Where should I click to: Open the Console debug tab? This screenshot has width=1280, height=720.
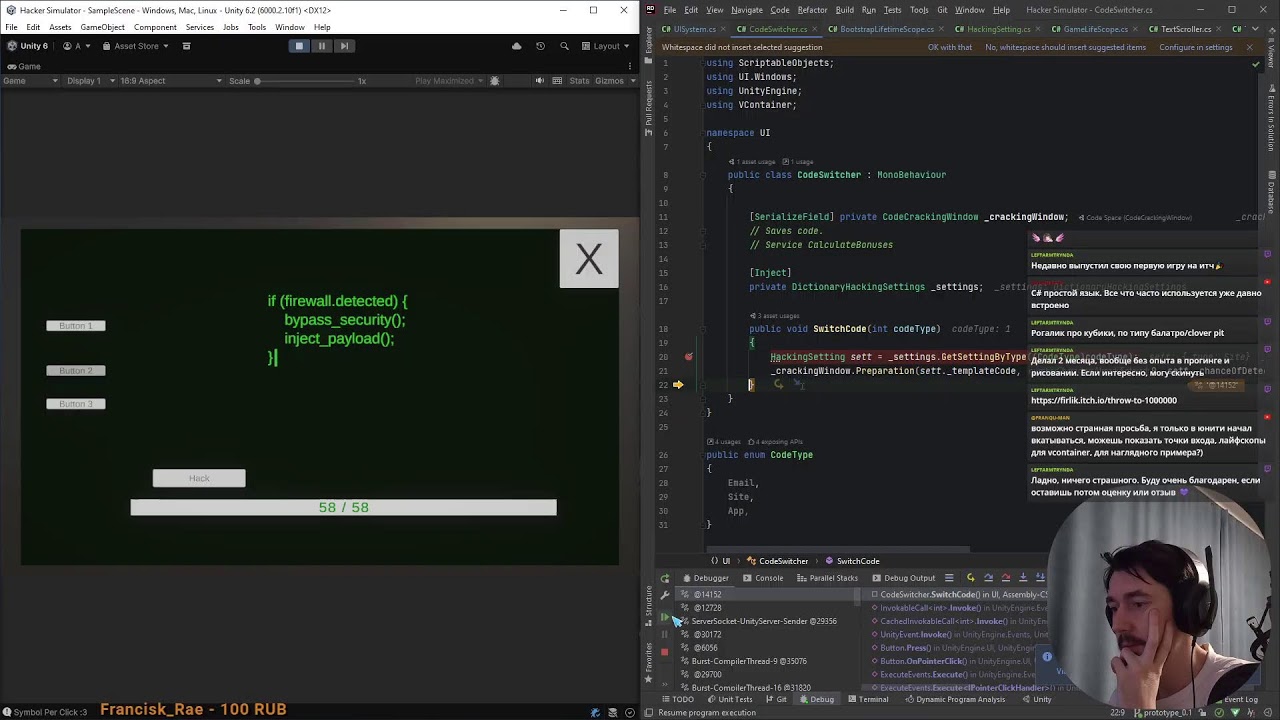click(763, 578)
